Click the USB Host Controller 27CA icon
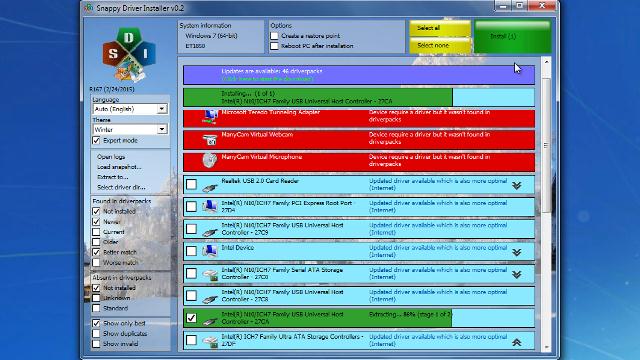Image resolution: width=640 pixels, height=360 pixels. point(210,321)
